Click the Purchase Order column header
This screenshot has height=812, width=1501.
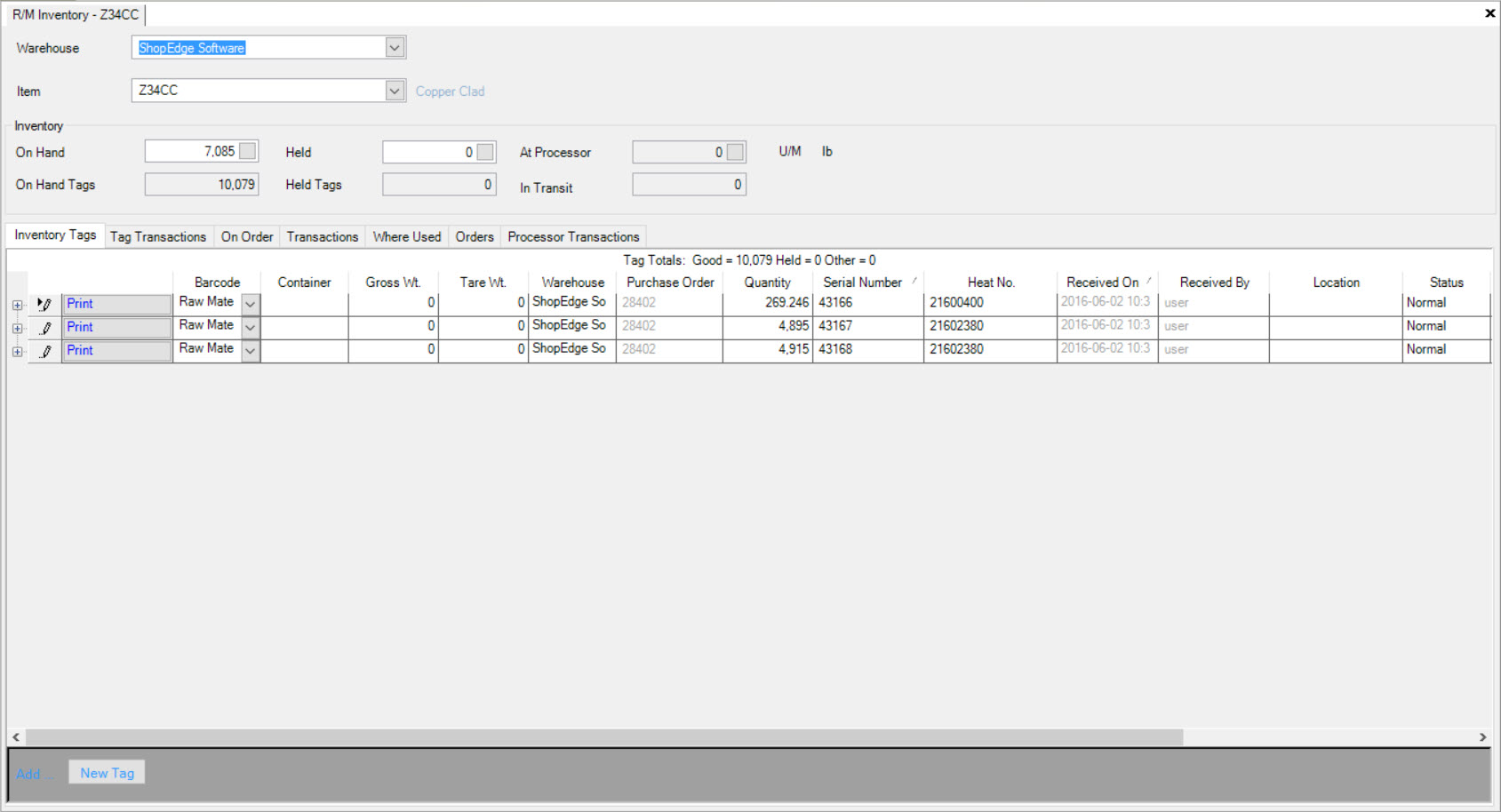pyautogui.click(x=670, y=283)
